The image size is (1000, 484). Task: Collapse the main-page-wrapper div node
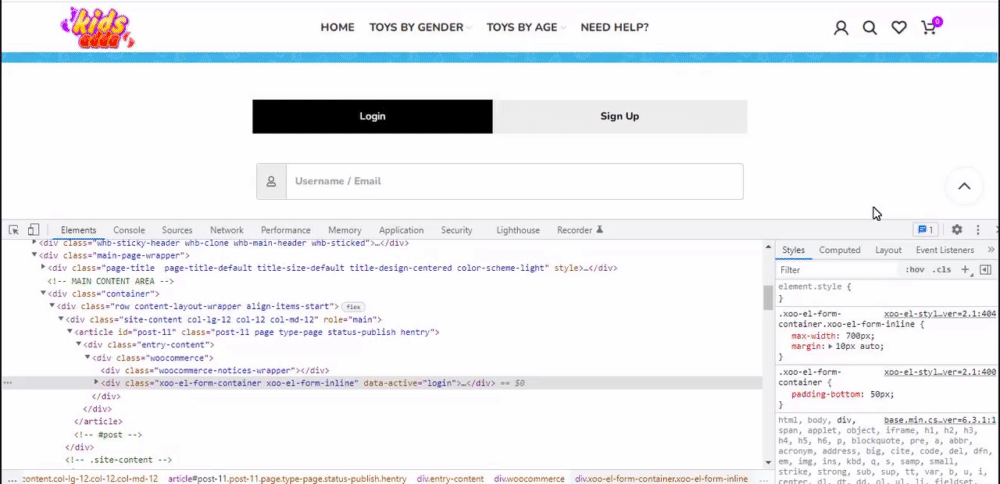tap(34, 256)
